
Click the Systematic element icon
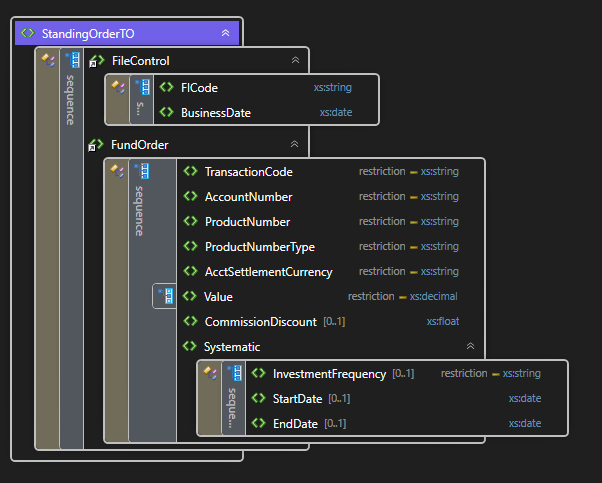coord(190,346)
